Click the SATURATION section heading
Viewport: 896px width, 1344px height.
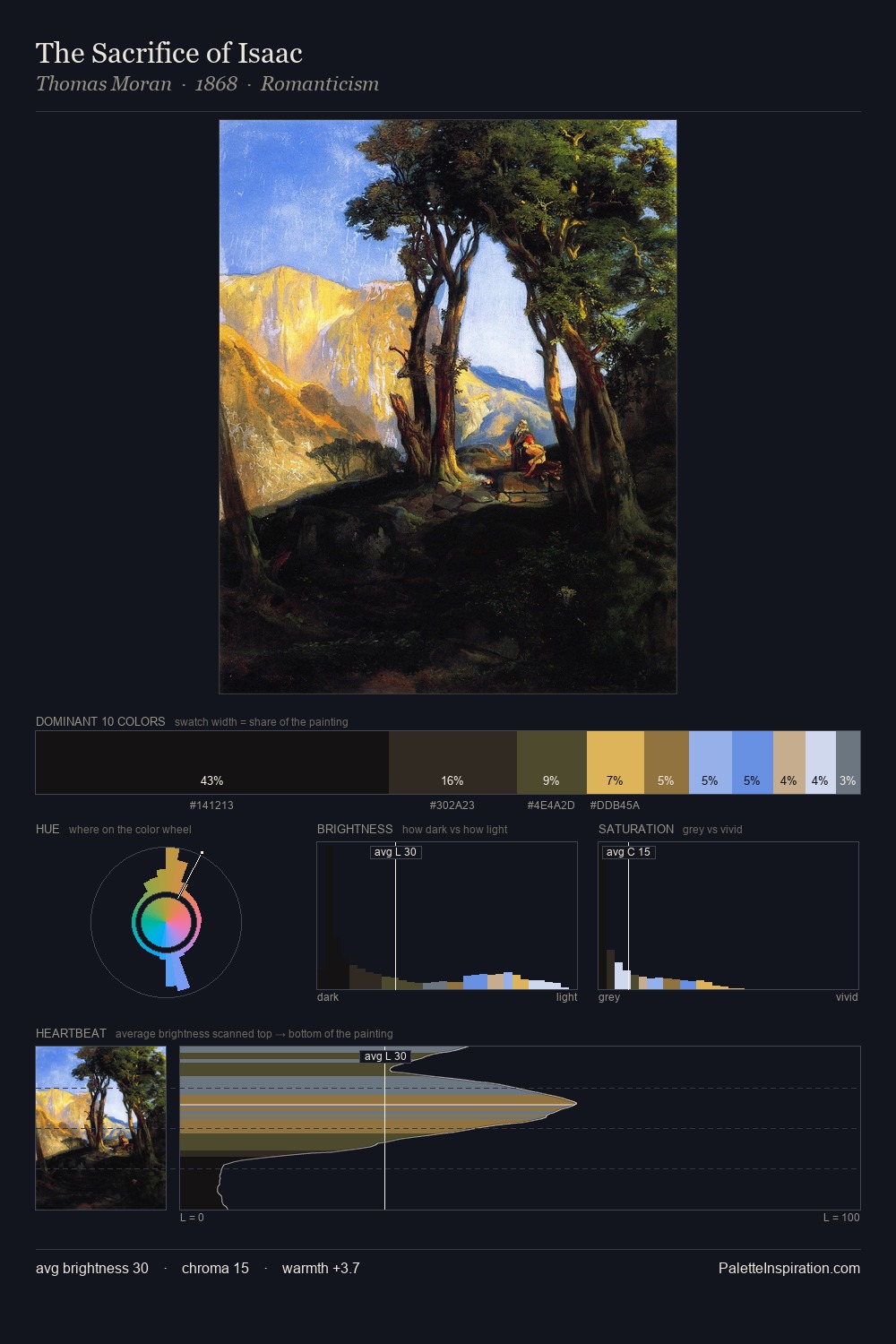click(636, 829)
